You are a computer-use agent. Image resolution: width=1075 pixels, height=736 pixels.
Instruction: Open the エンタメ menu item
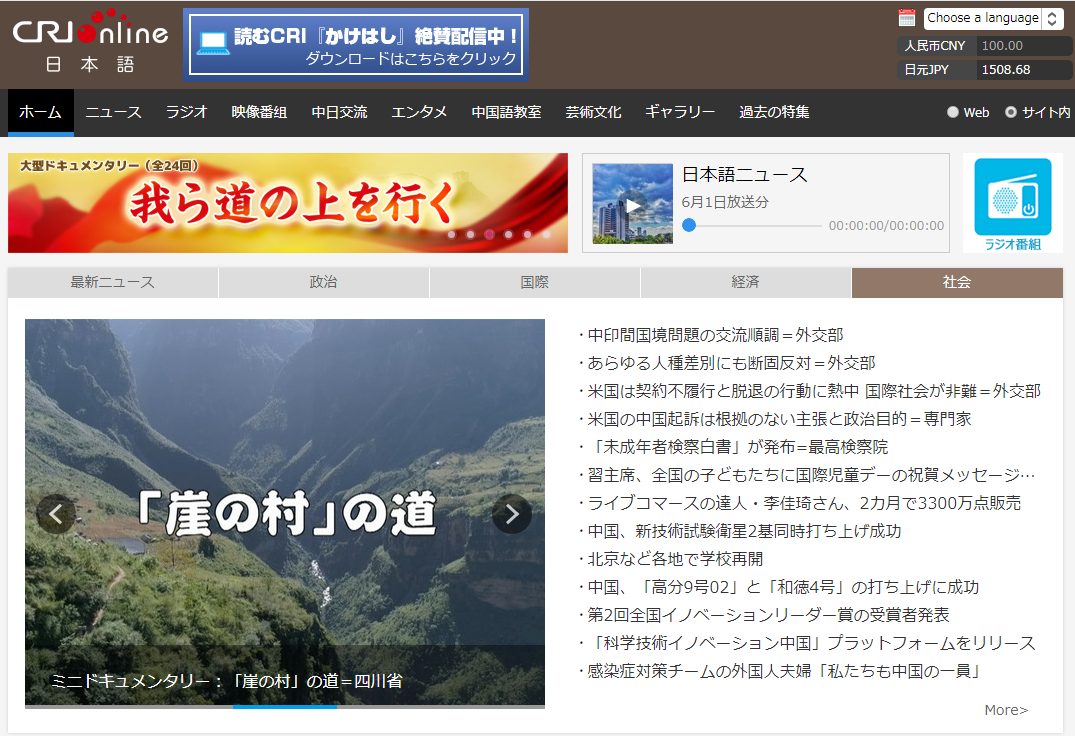419,112
